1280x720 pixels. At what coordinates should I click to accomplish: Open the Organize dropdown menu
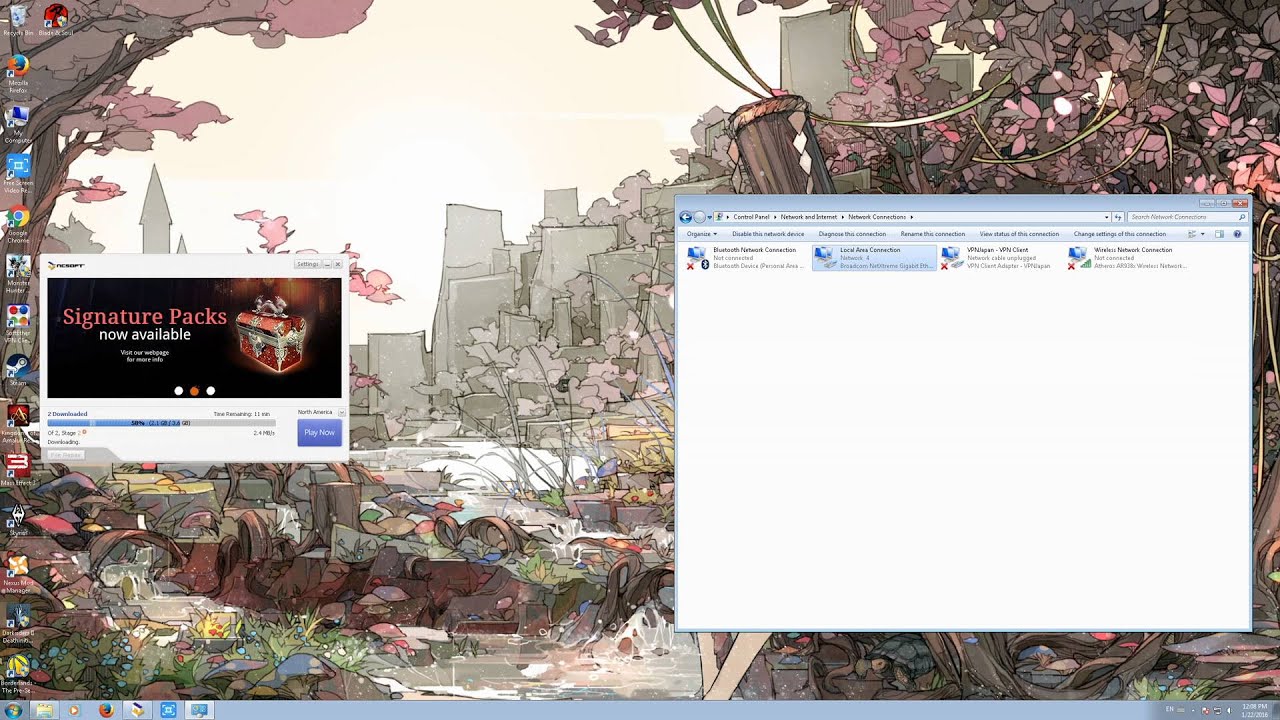tap(701, 234)
